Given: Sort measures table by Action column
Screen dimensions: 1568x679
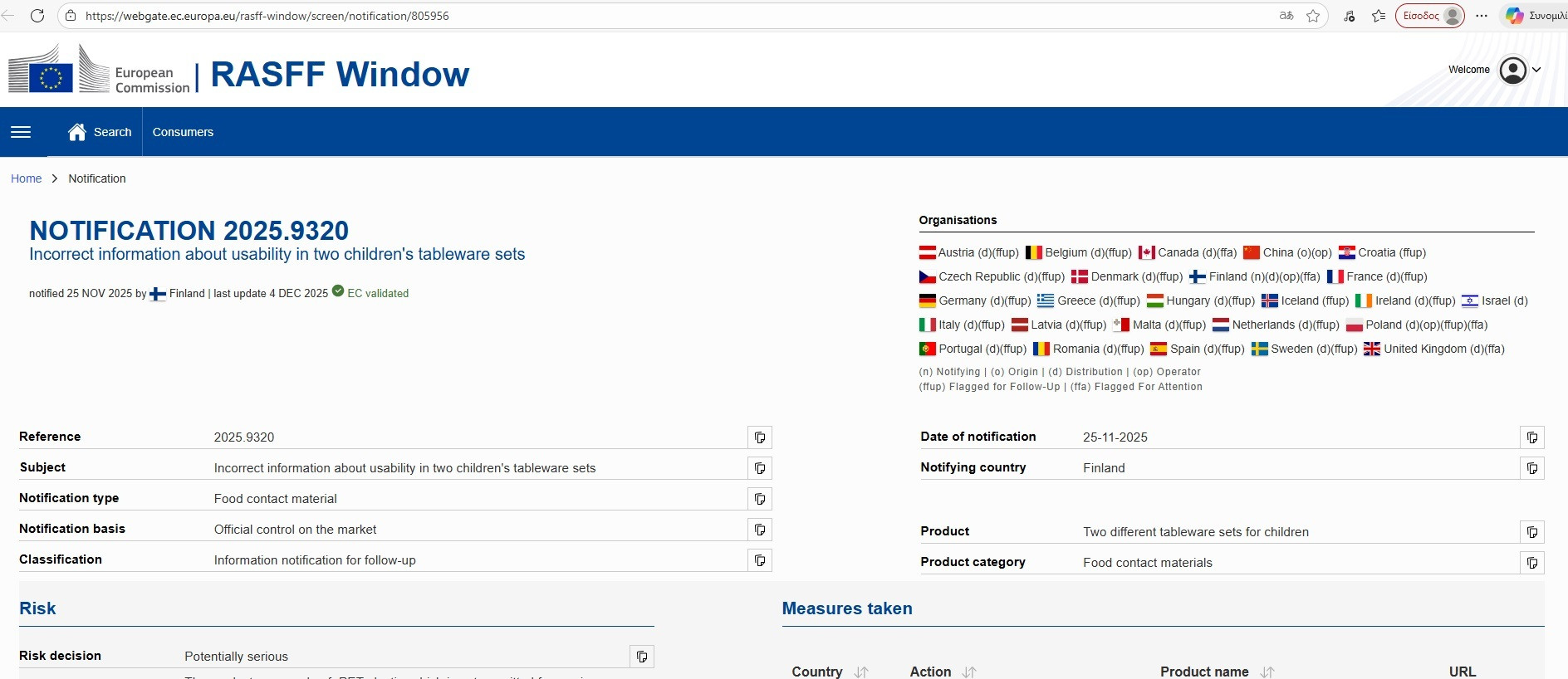Looking at the screenshot, I should point(969,672).
